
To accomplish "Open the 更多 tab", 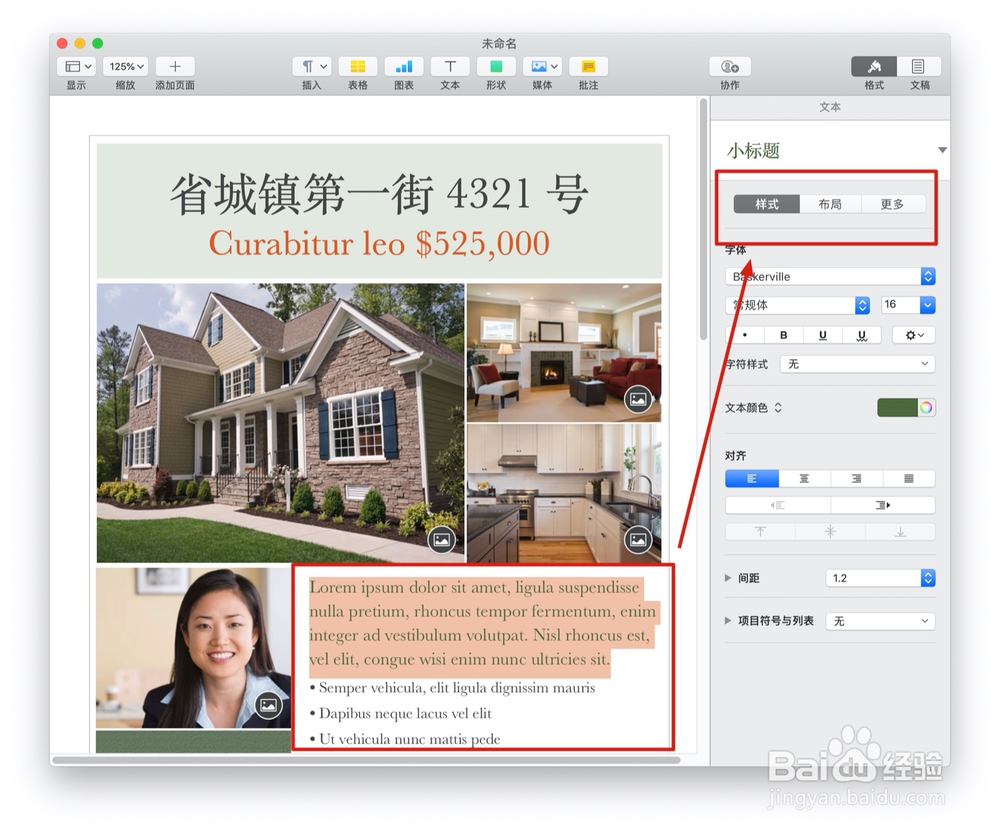I will pos(893,204).
